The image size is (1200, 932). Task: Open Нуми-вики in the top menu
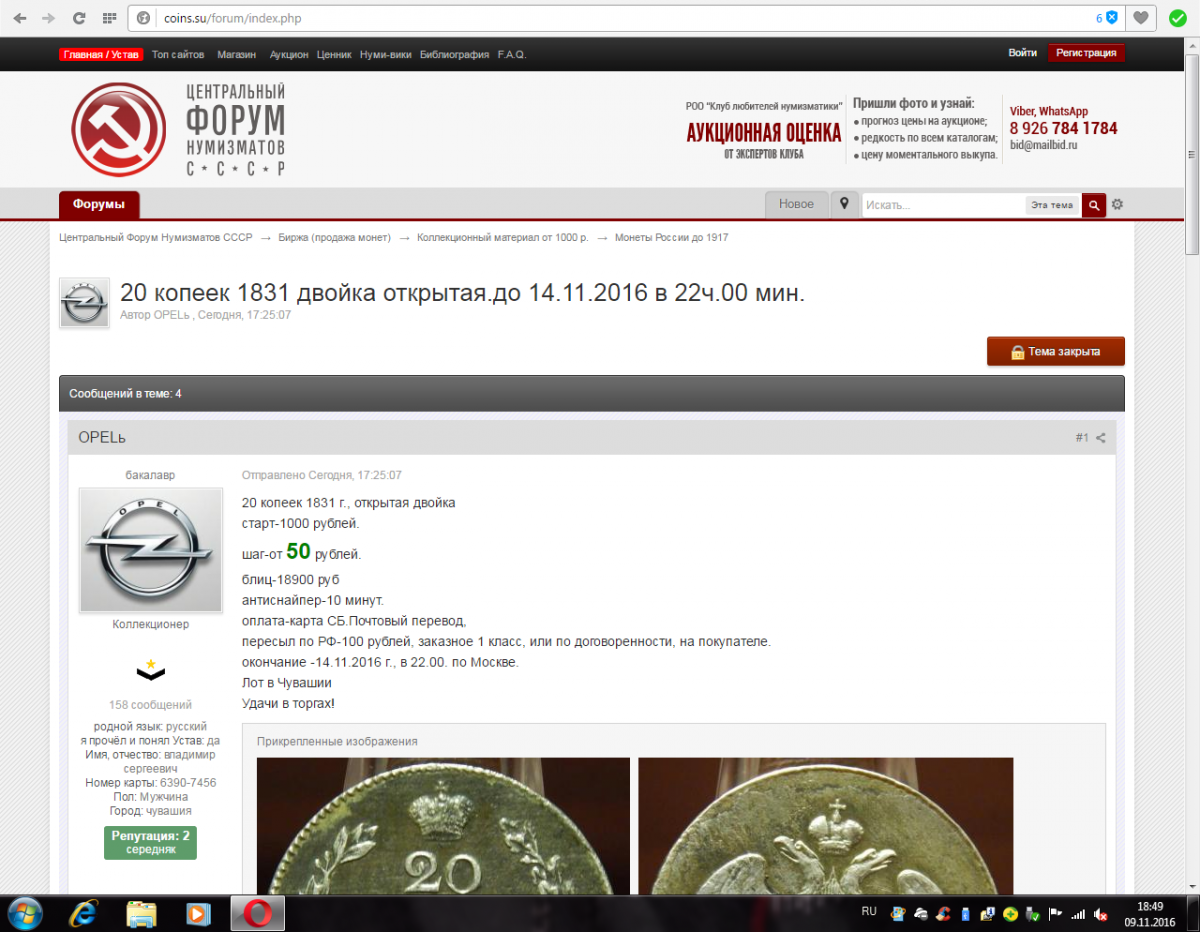[x=386, y=54]
